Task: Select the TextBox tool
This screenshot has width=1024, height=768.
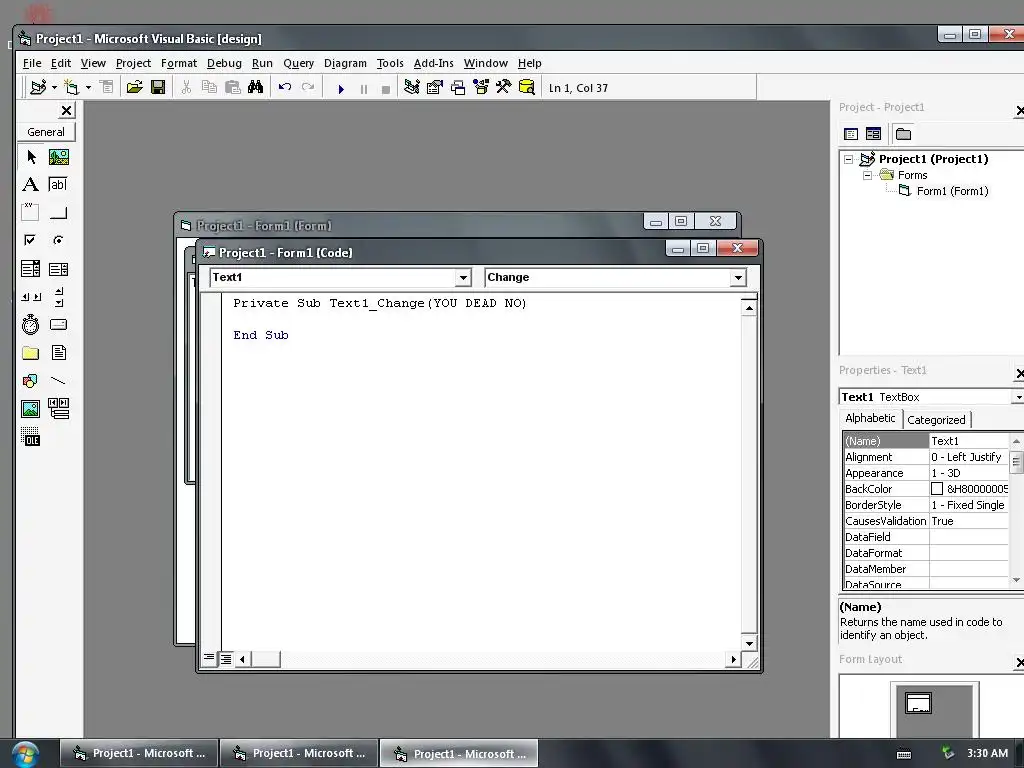Action: pyautogui.click(x=59, y=185)
